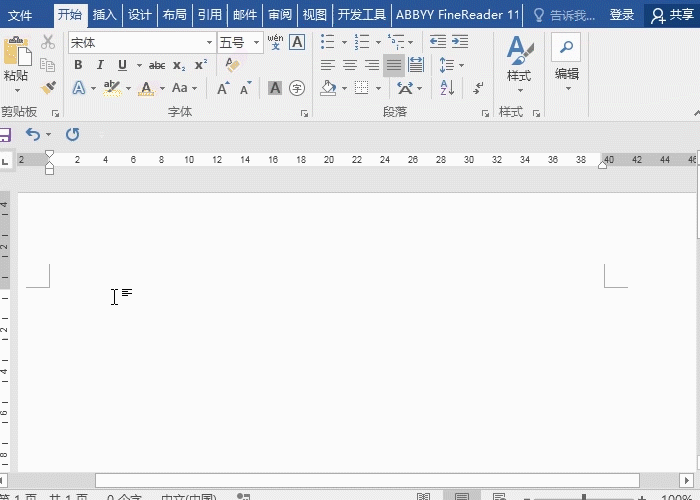Click the Sort A-Z icon

(x=447, y=88)
